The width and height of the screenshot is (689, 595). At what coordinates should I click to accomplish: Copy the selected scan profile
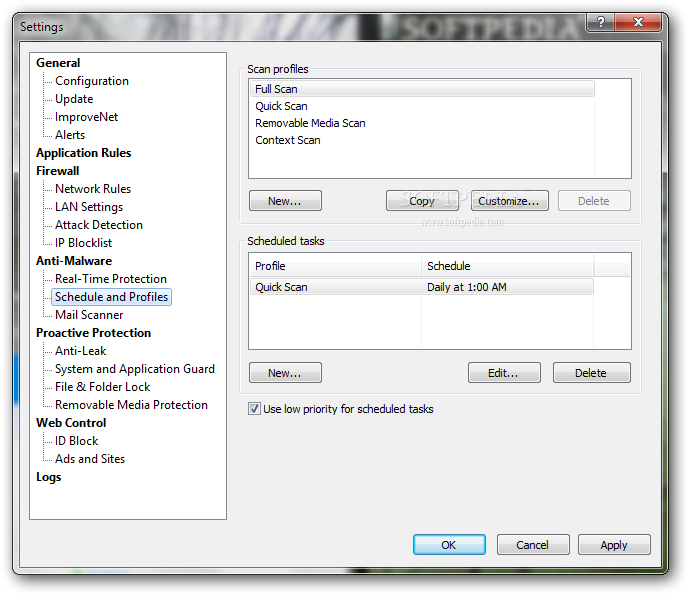coord(422,201)
